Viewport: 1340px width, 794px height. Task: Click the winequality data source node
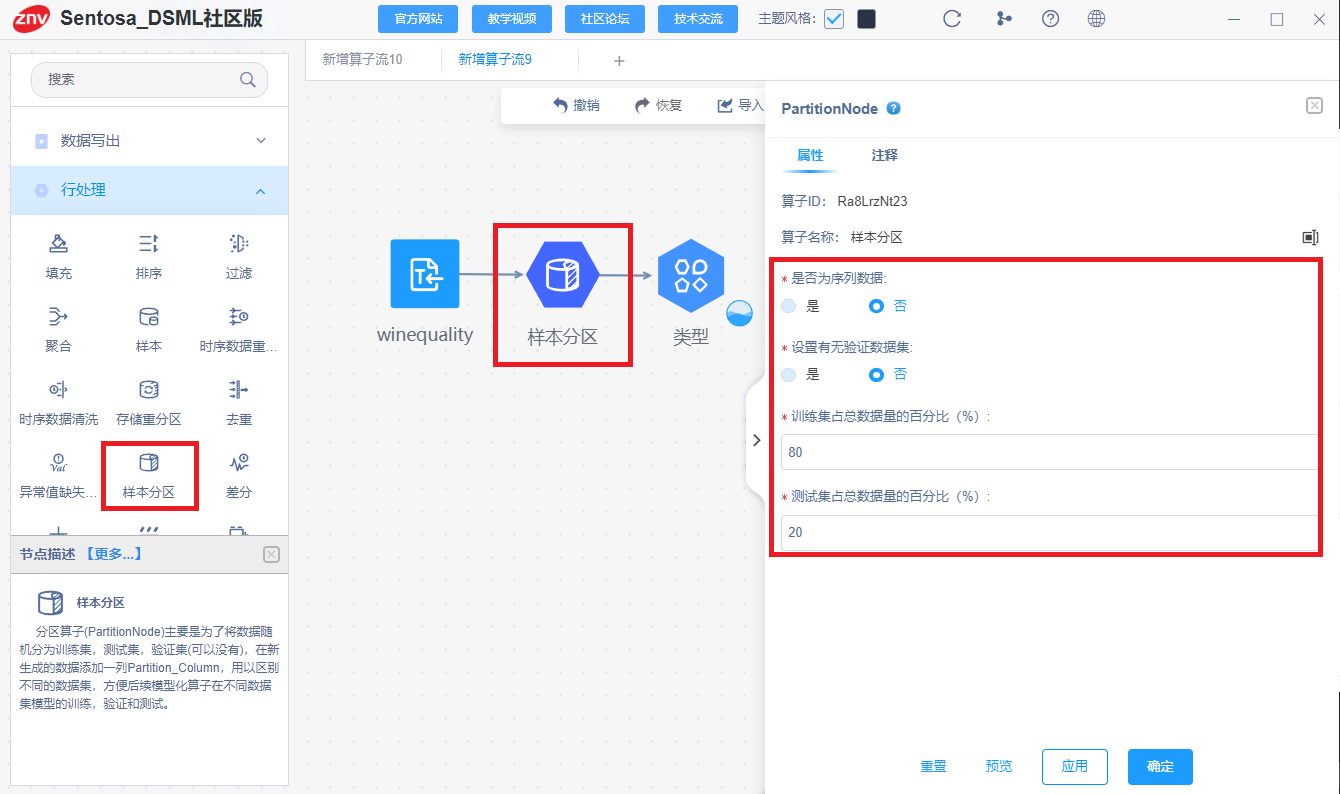425,273
